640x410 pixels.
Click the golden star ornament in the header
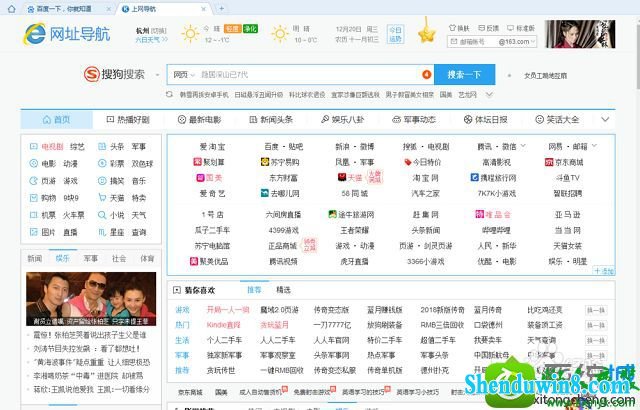[x=427, y=32]
